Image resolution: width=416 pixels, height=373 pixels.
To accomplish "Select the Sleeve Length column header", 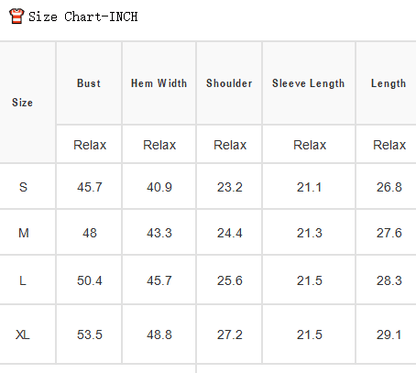I will (x=308, y=83).
